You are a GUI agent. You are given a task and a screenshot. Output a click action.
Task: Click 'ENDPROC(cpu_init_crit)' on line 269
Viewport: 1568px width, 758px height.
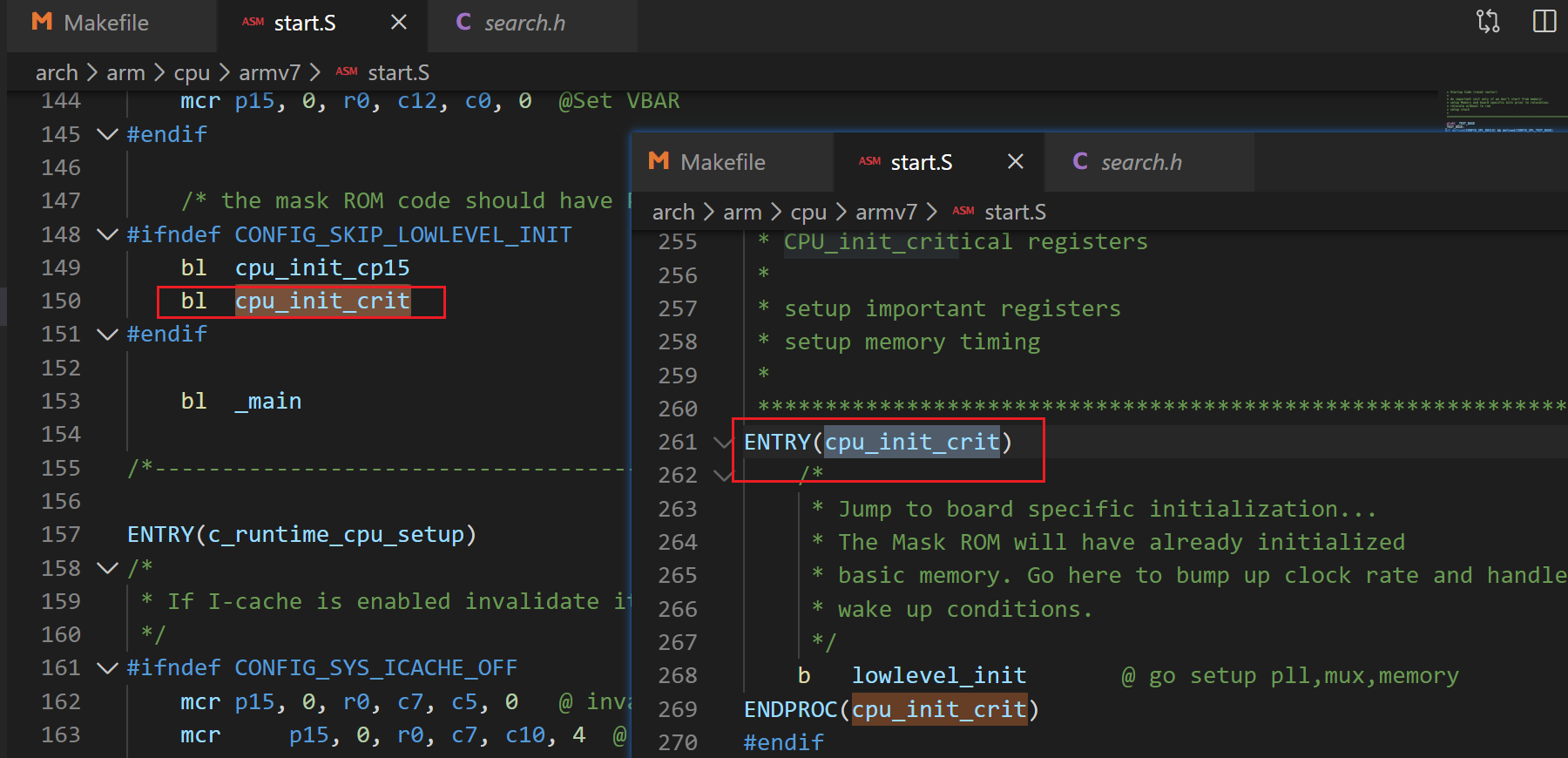[x=892, y=710]
